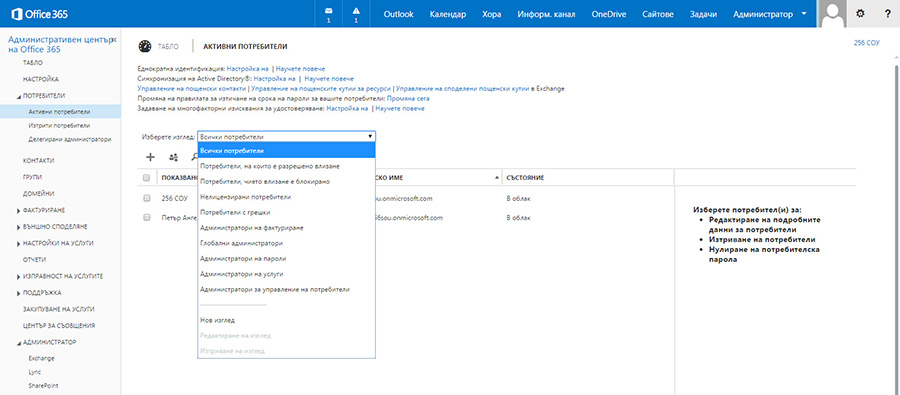Open КОНТАКТИ in the sidebar
The height and width of the screenshot is (395, 900).
[38, 161]
